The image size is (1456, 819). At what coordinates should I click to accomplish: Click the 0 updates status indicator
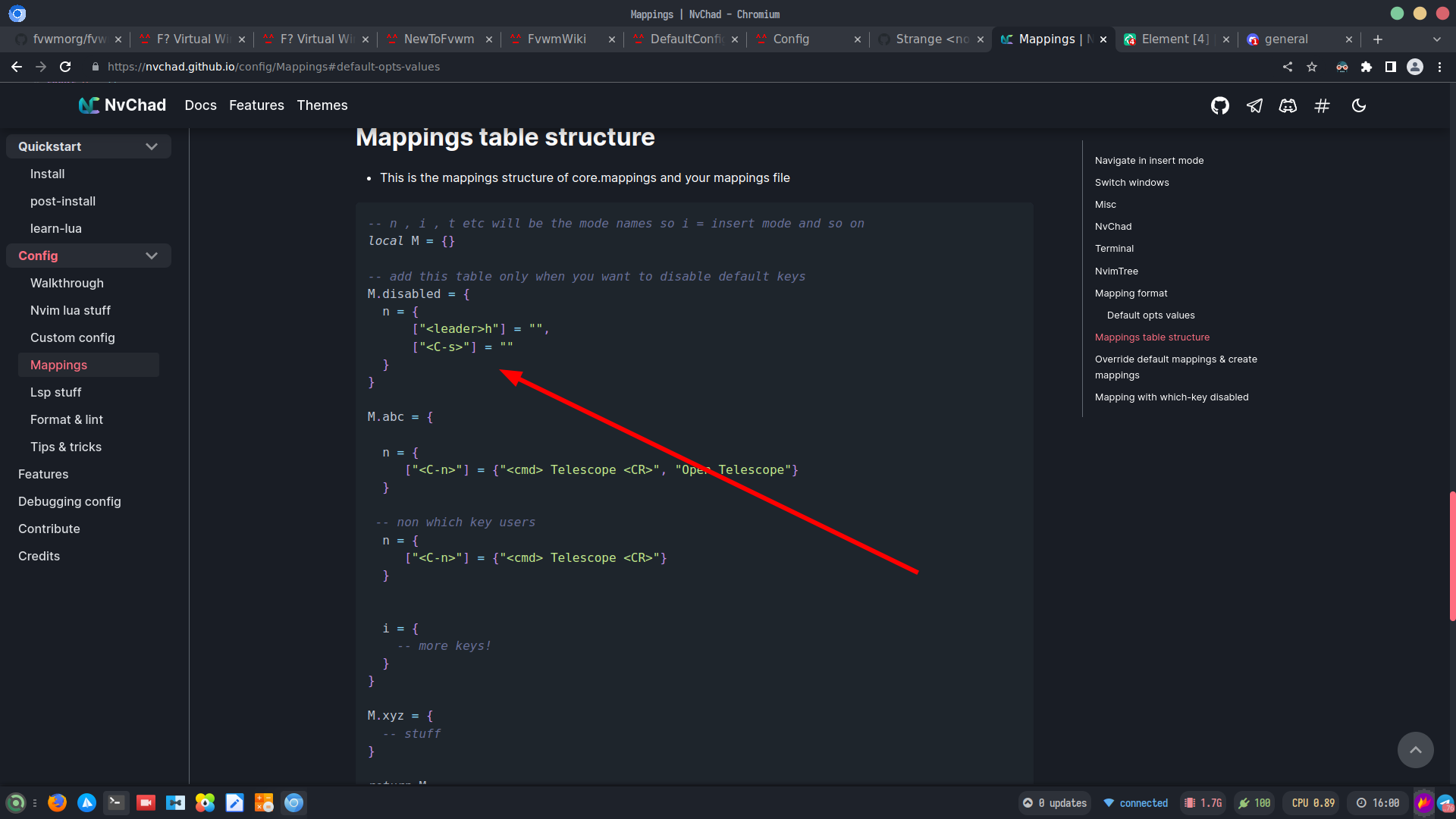tap(1054, 803)
